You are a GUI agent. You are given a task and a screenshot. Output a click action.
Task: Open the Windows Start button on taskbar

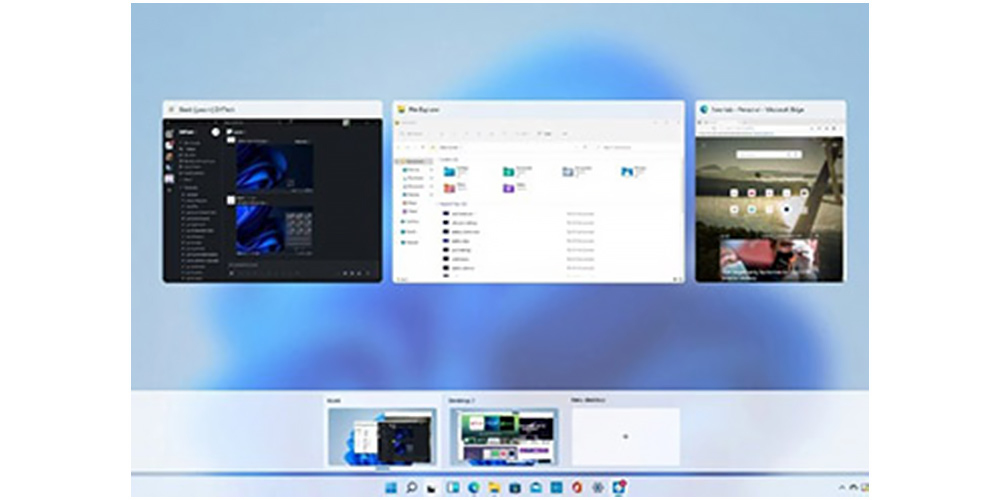point(390,488)
